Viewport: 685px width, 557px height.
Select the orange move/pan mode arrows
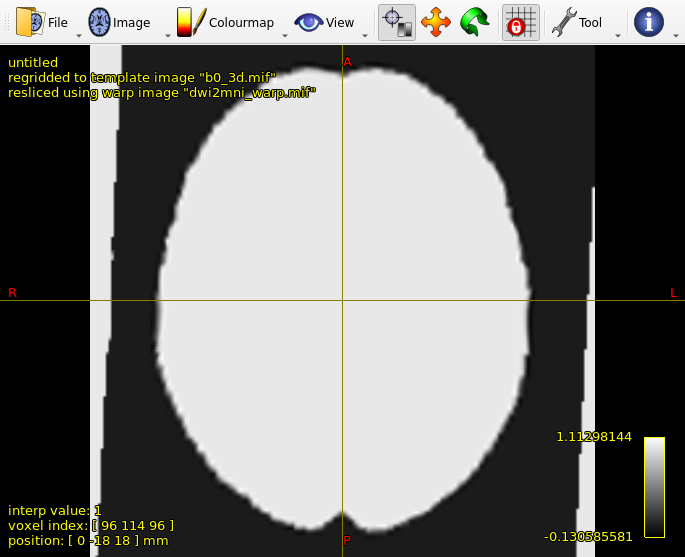(x=435, y=22)
